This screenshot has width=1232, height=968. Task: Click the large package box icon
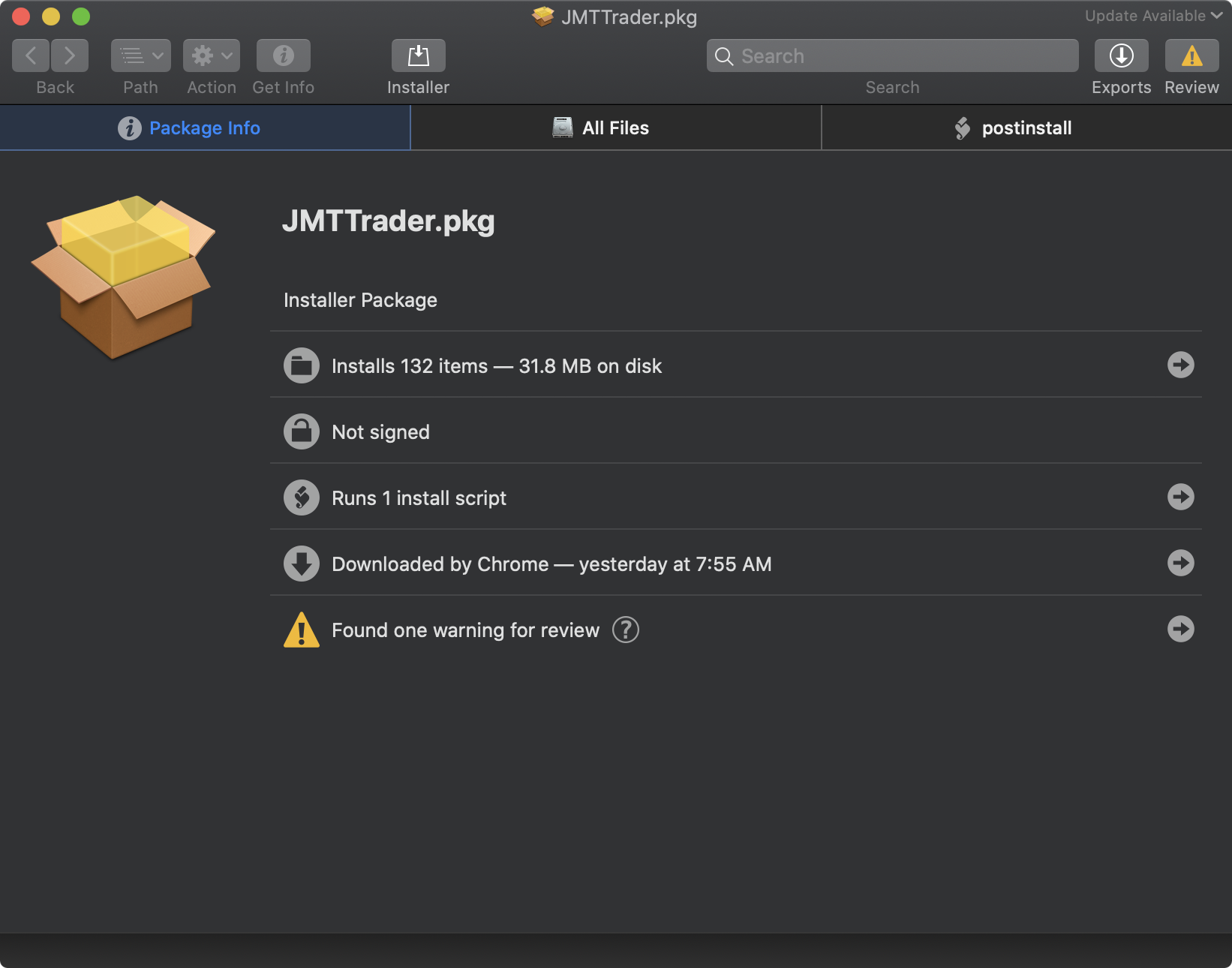123,277
